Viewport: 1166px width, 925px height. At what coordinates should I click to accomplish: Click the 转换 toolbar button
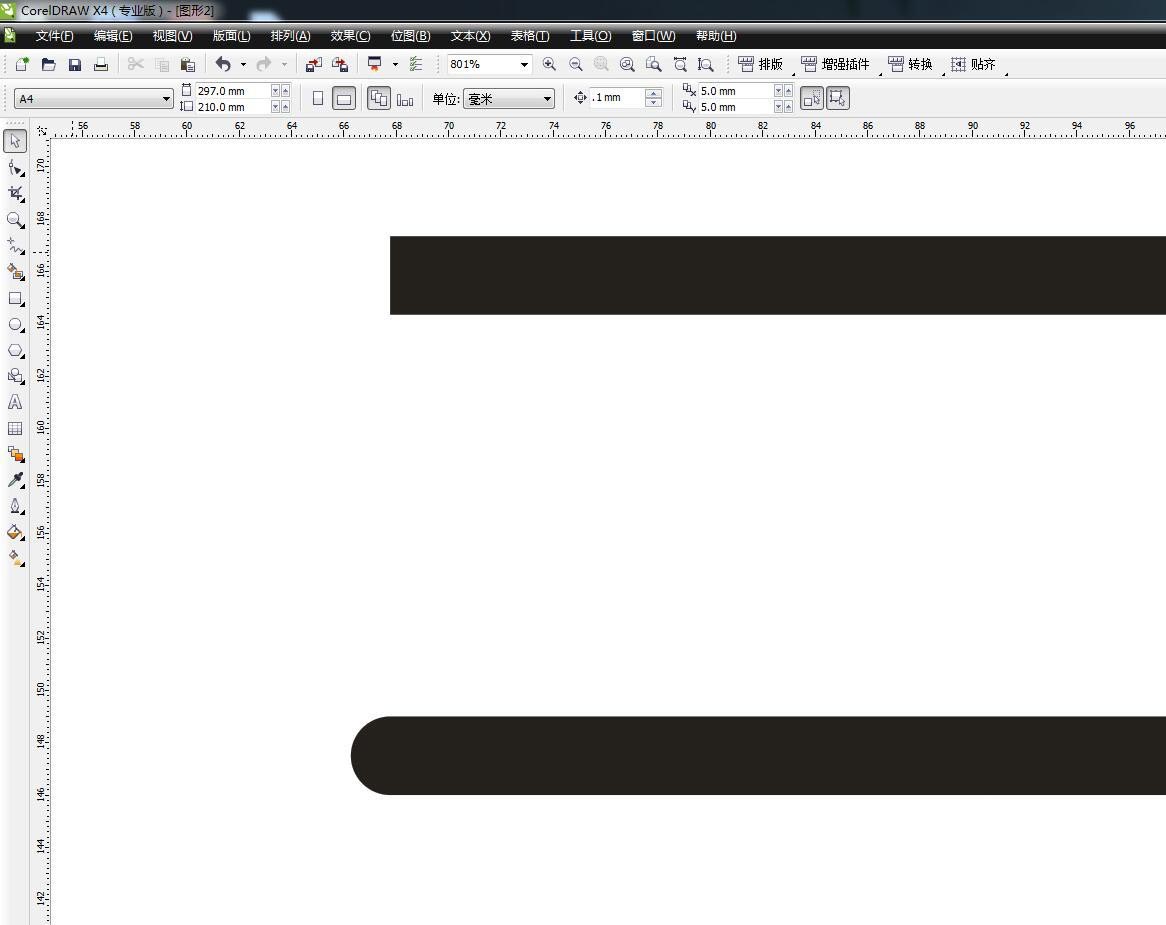pyautogui.click(x=910, y=64)
